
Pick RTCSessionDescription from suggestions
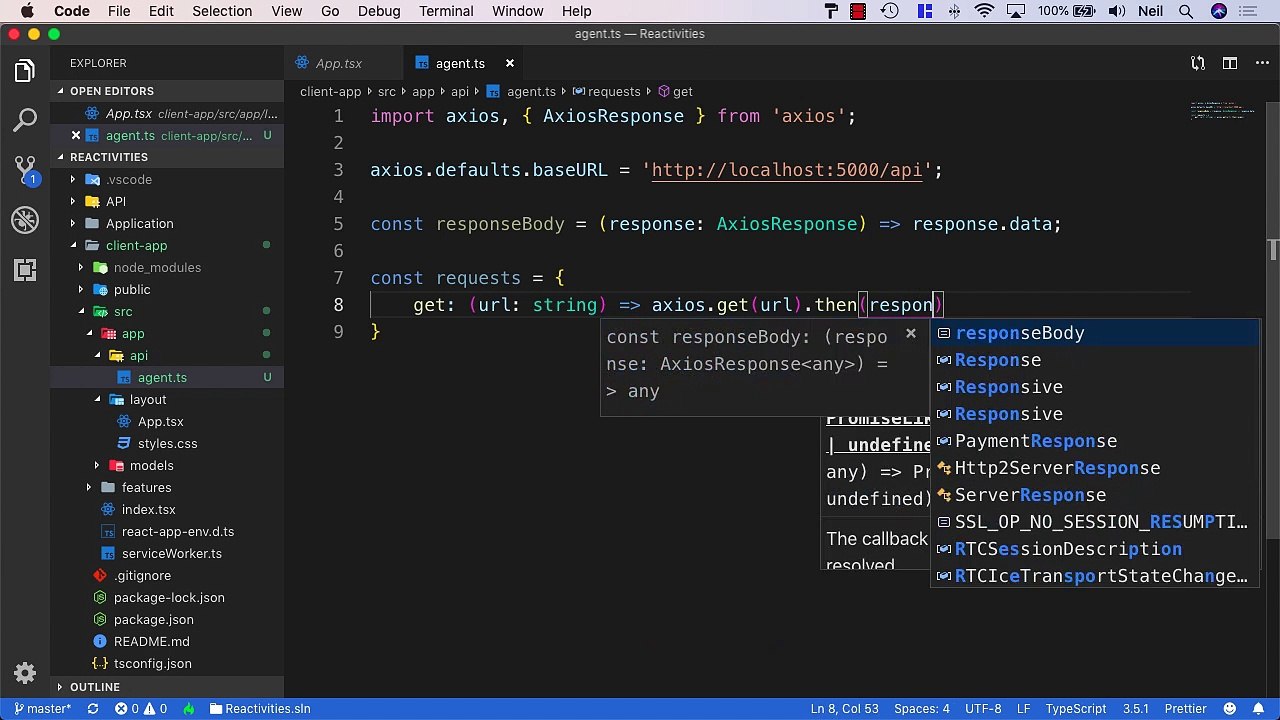pos(1095,549)
